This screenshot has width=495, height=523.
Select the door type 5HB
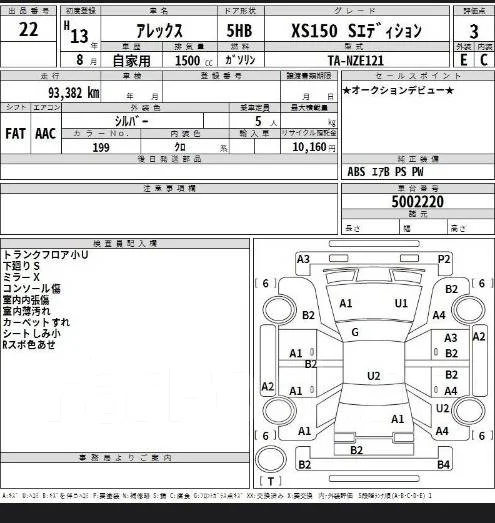coord(239,31)
